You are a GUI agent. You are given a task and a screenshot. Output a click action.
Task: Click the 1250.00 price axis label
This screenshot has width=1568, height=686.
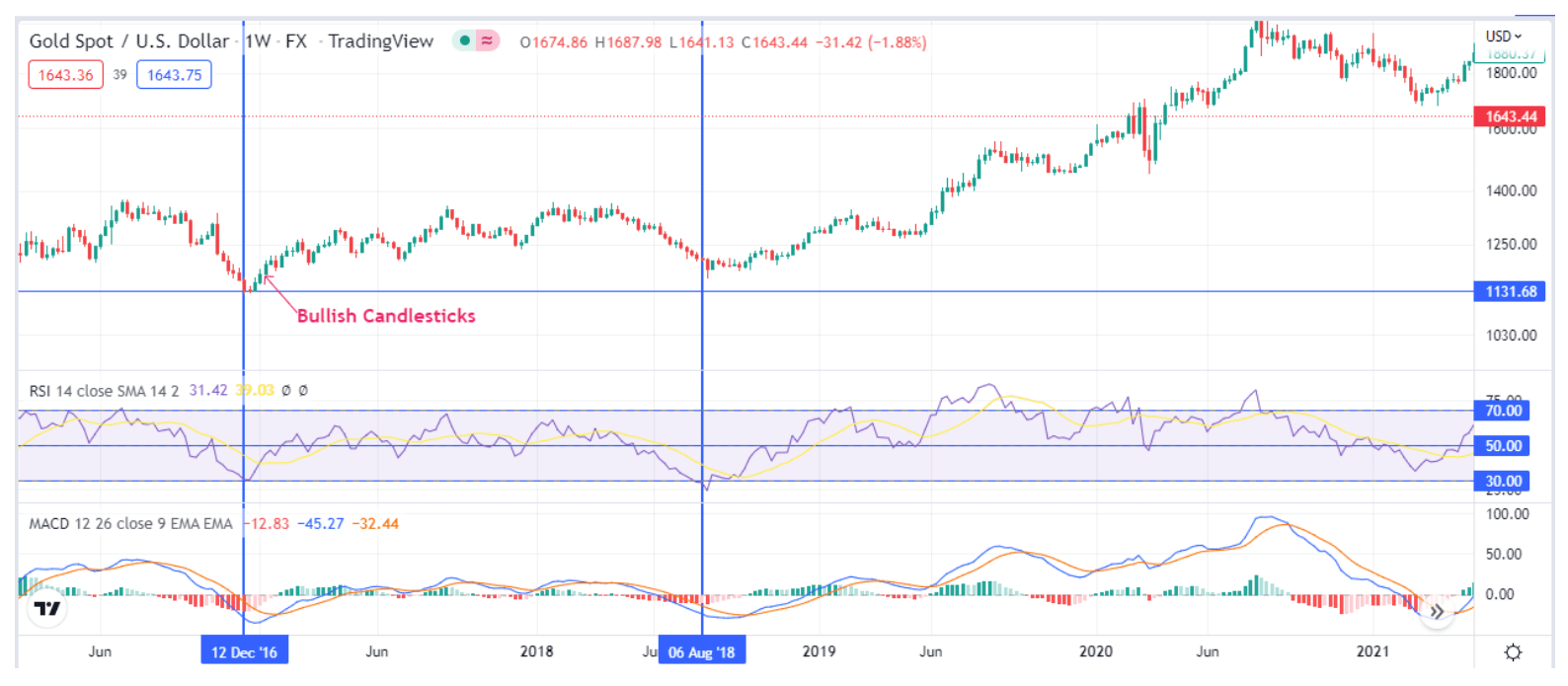1511,245
